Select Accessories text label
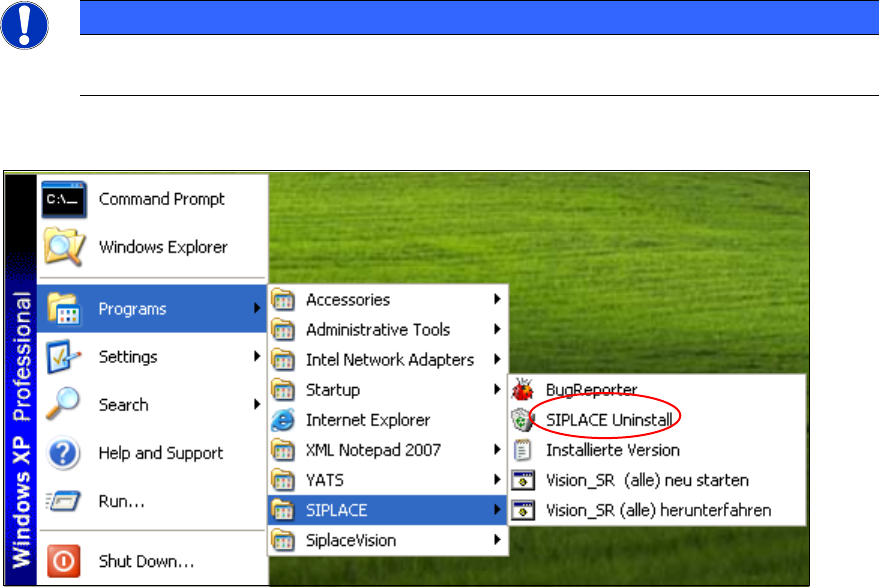The height and width of the screenshot is (587, 879). coord(348,300)
